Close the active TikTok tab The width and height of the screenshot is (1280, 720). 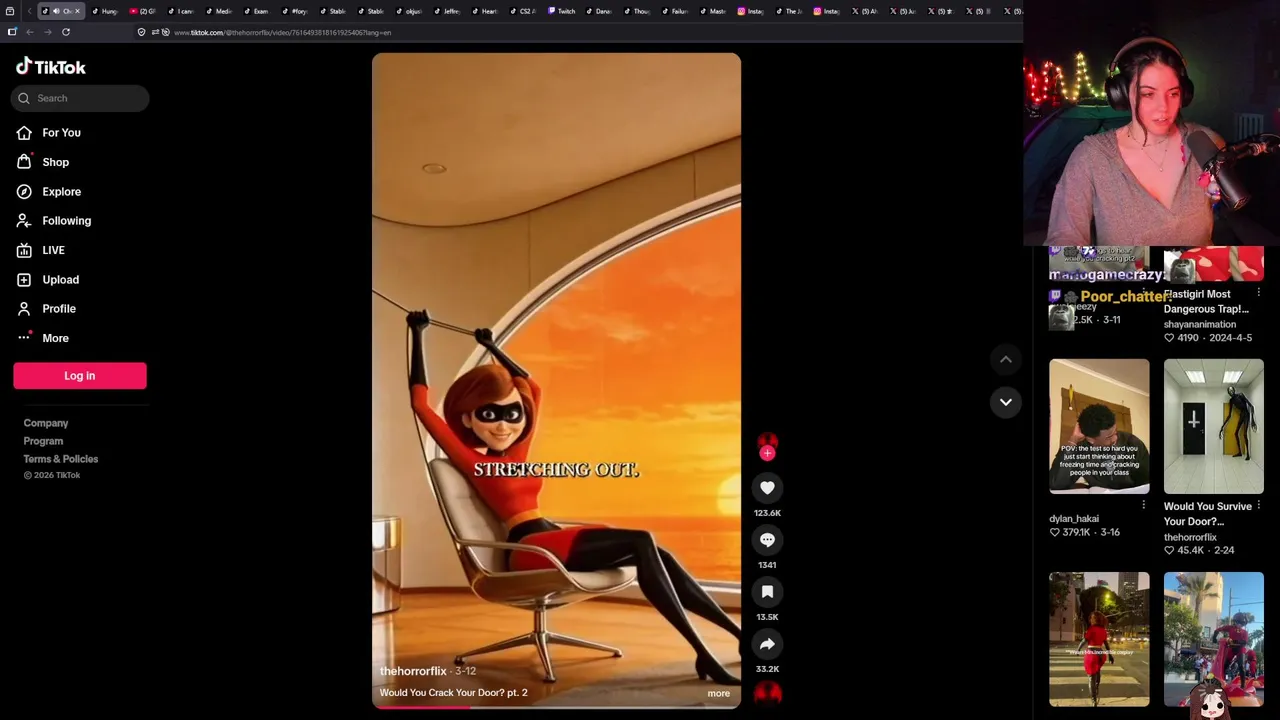[77, 11]
